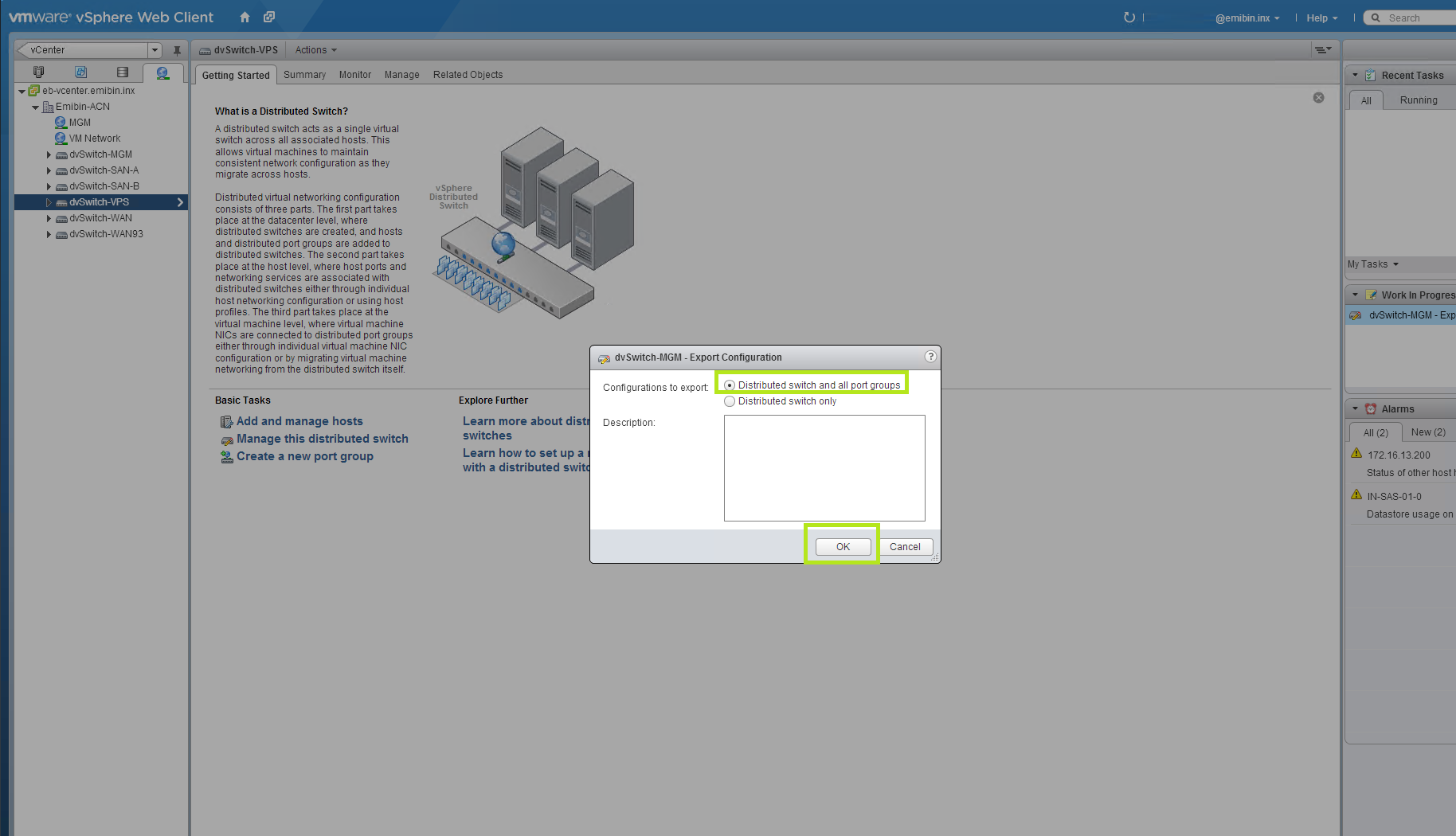Open 'Learn more about distributed switches' link
This screenshot has height=836, width=1456.
click(x=526, y=428)
